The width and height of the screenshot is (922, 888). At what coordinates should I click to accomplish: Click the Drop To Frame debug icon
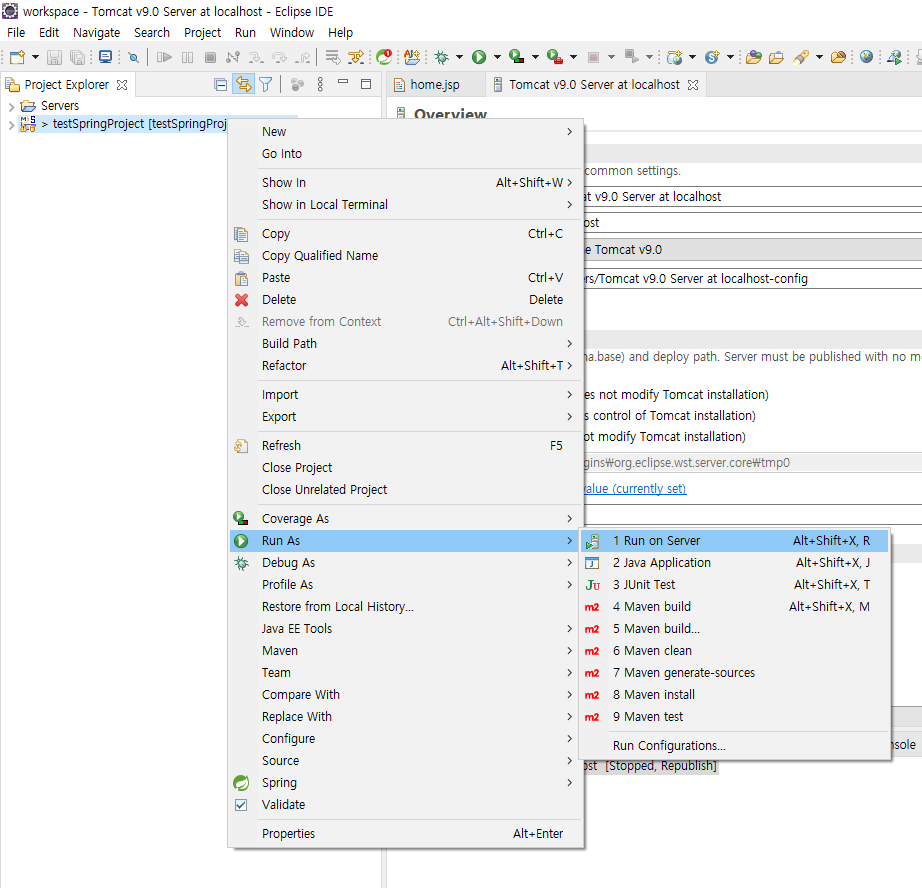point(332,57)
